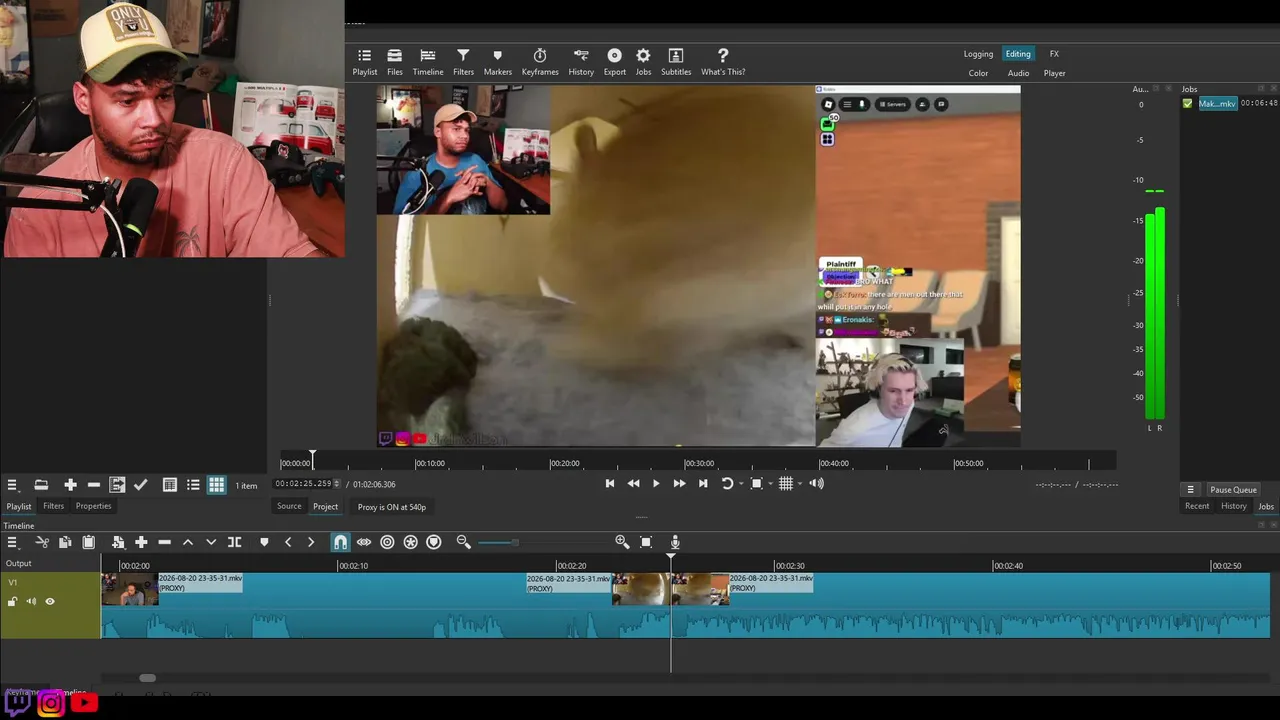Go to next marker in timeline

point(311,542)
